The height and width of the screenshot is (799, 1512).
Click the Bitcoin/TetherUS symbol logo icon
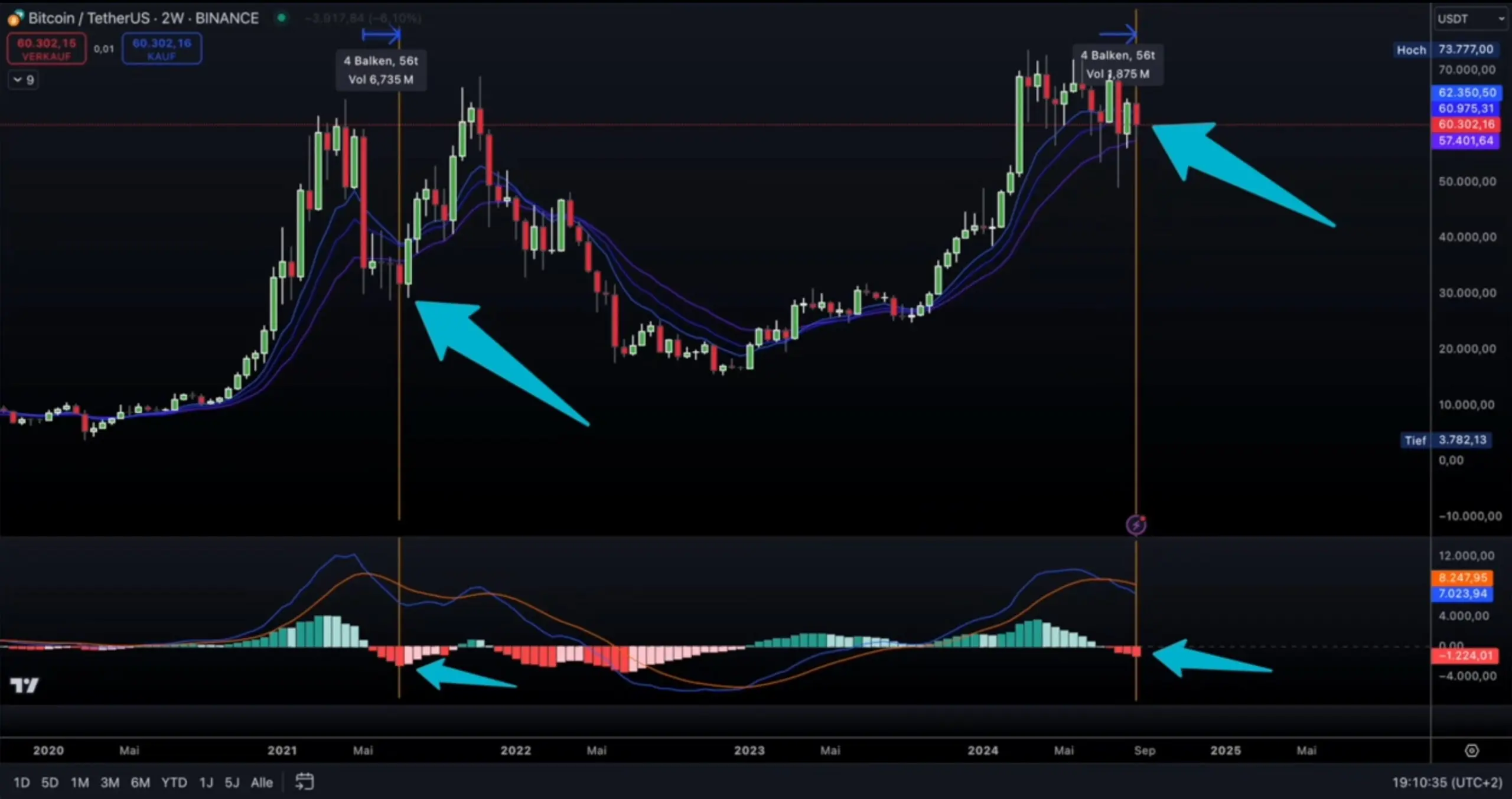[15, 18]
